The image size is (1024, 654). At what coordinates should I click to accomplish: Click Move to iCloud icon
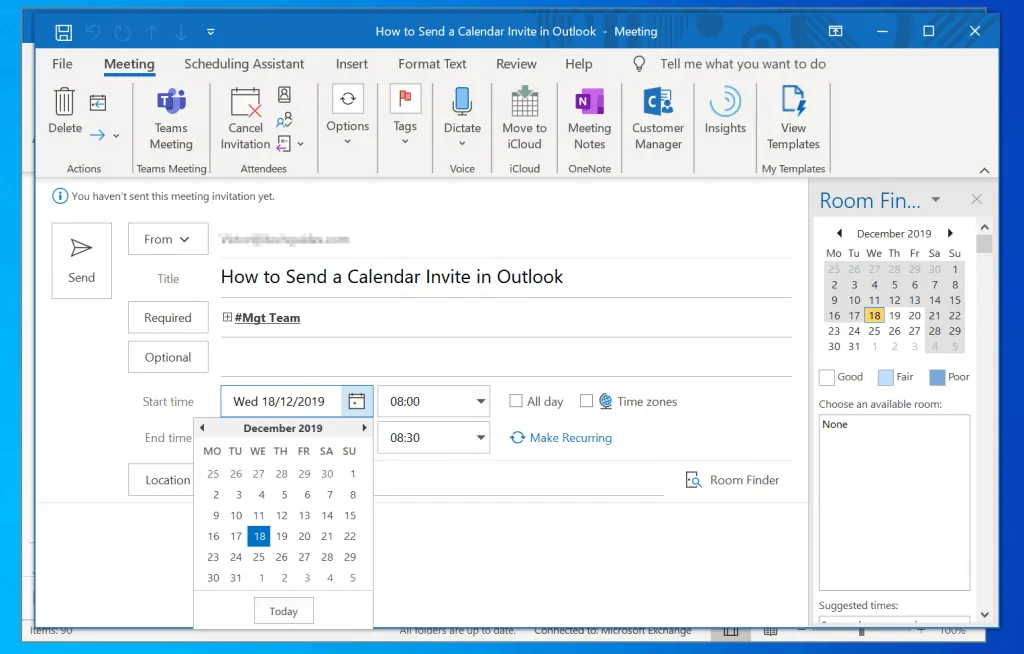pyautogui.click(x=524, y=103)
